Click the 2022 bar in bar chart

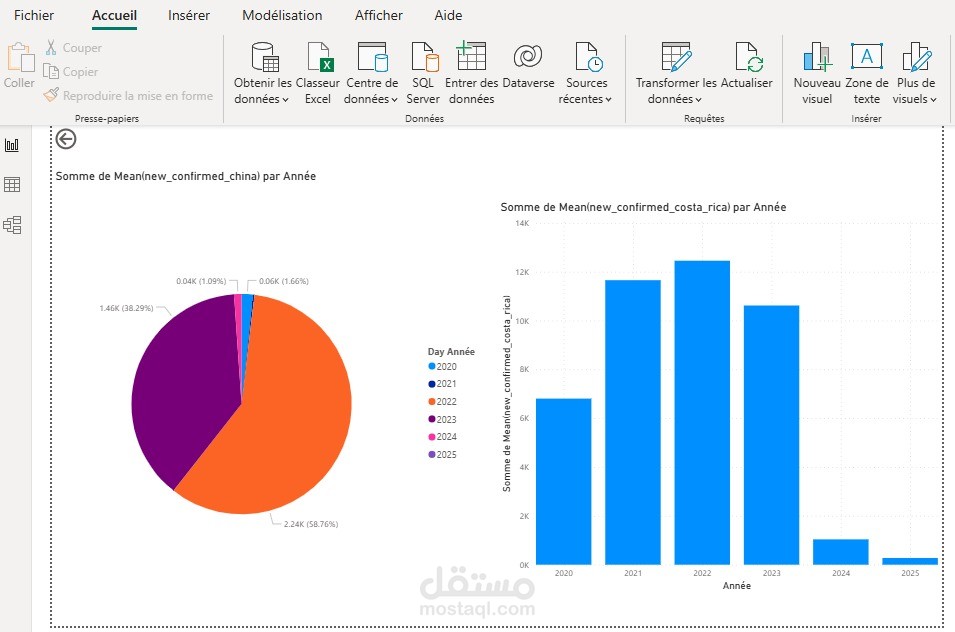point(702,412)
